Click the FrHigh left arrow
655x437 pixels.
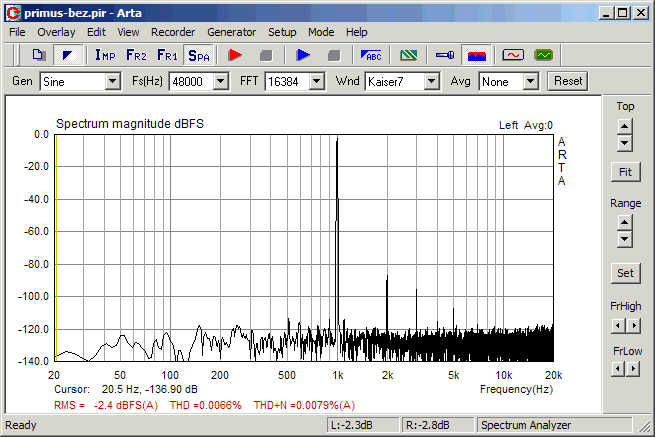point(618,325)
